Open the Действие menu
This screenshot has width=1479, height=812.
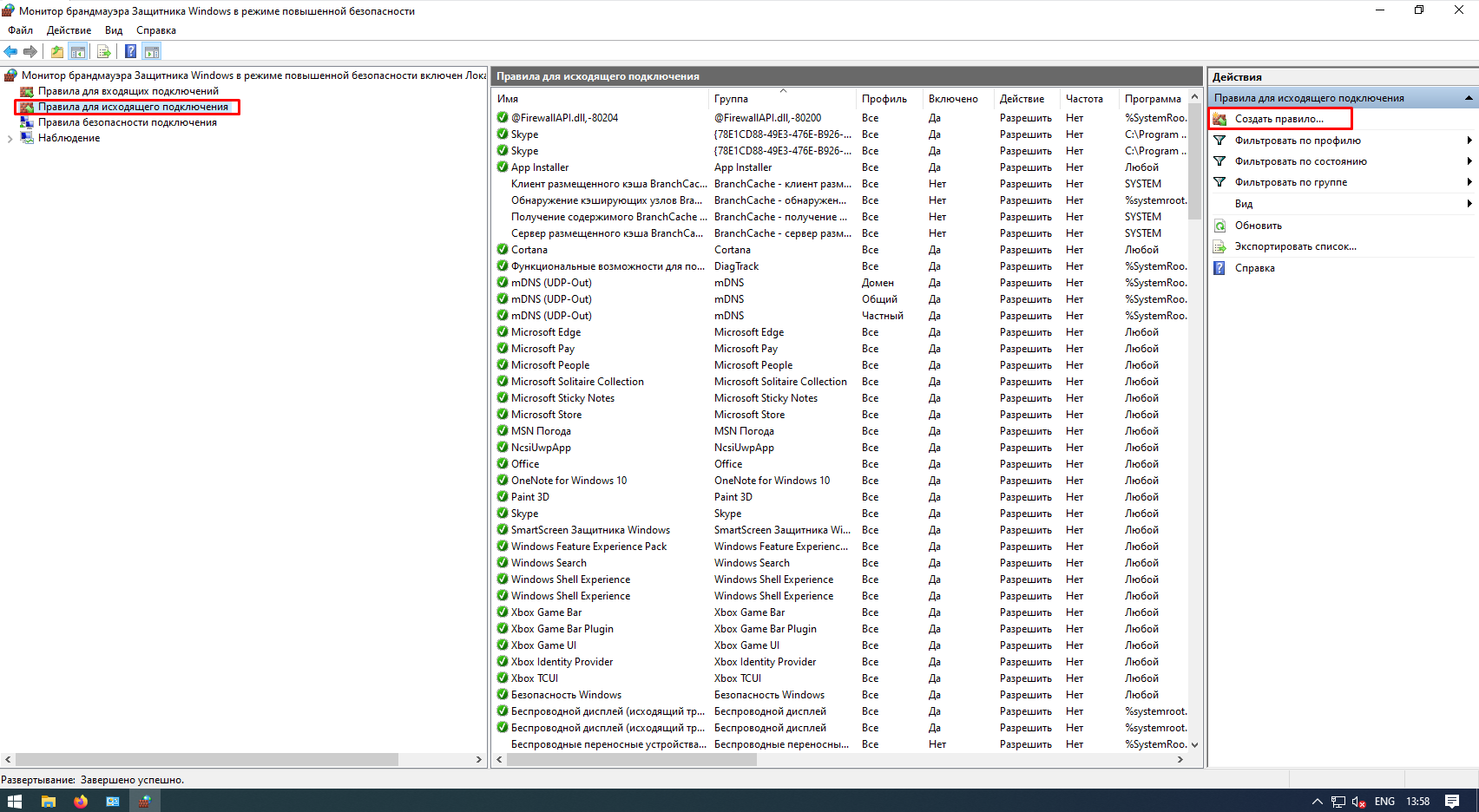69,30
